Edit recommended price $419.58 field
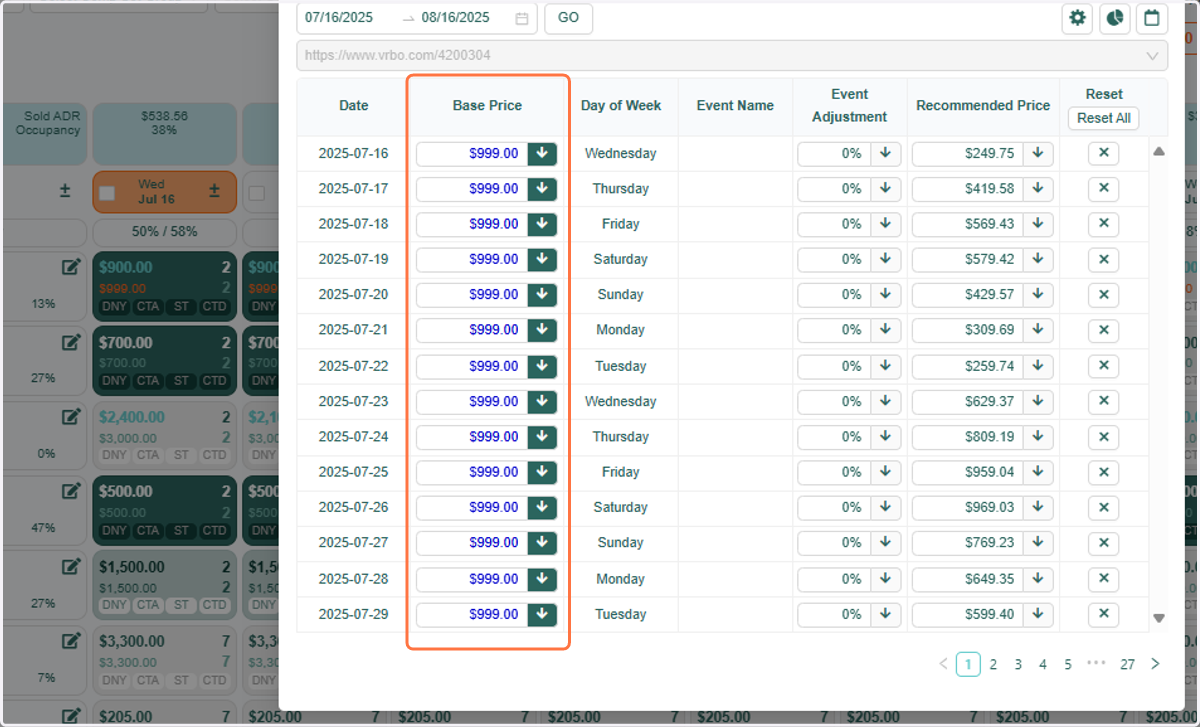Viewport: 1200px width, 727px height. pyautogui.click(x=968, y=189)
